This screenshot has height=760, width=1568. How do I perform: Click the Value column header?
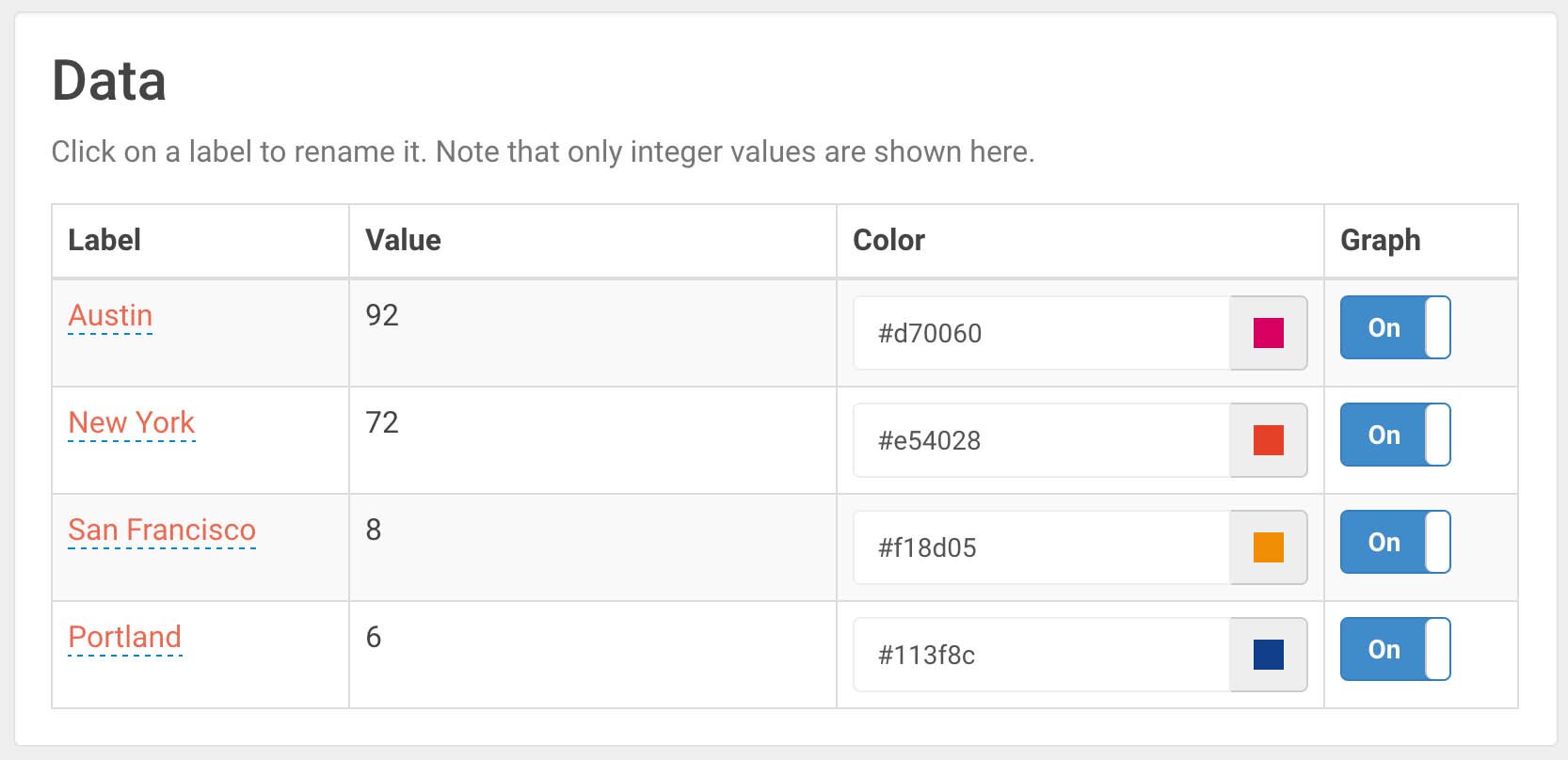[x=403, y=241]
